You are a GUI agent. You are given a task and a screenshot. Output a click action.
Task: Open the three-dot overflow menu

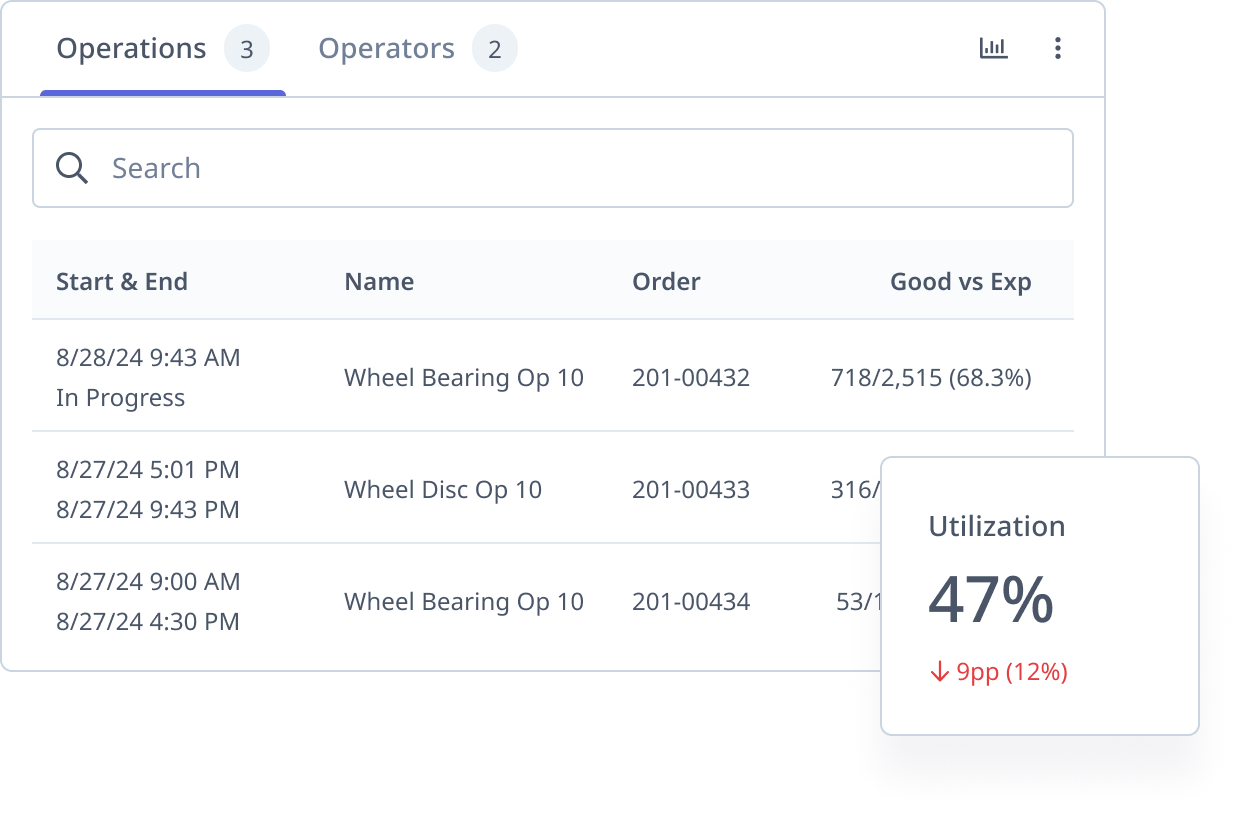pyautogui.click(x=1057, y=47)
